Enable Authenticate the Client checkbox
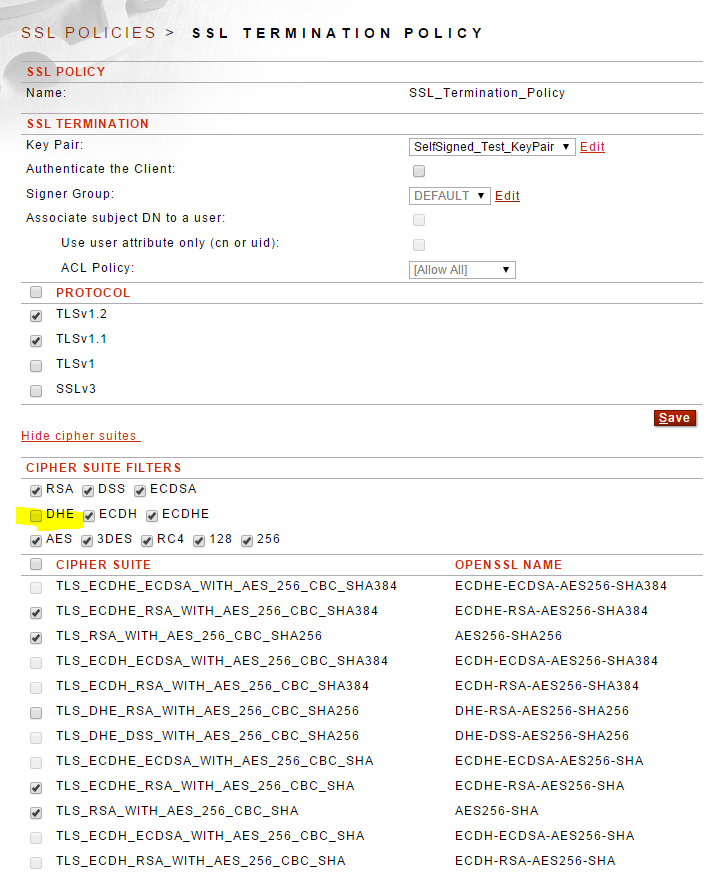The width and height of the screenshot is (721, 876). [419, 171]
